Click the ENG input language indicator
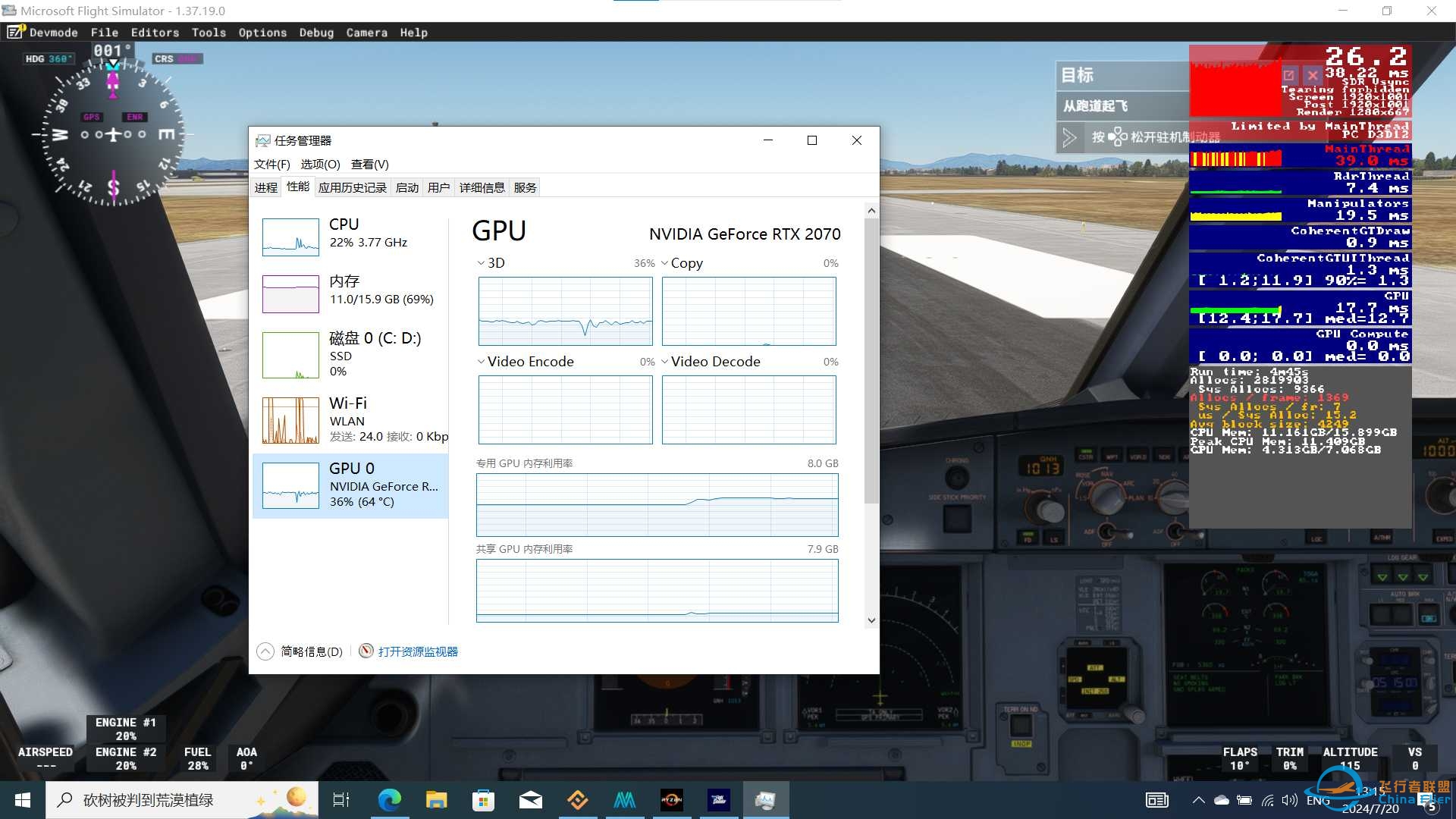This screenshot has width=1456, height=819. [x=1318, y=800]
